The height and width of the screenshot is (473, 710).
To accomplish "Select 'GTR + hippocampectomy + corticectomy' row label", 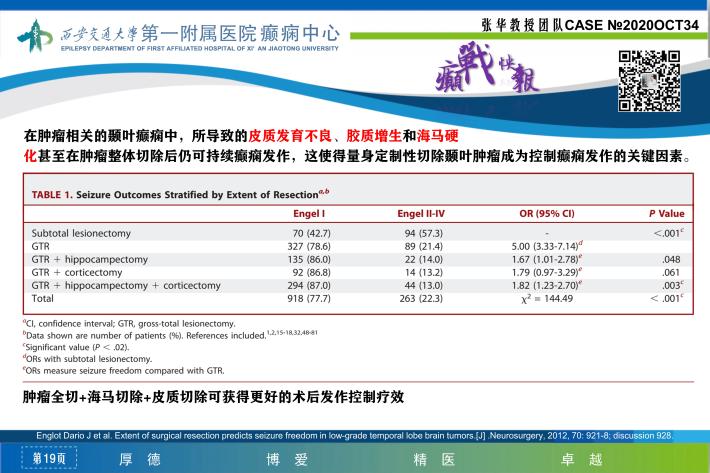I will [x=126, y=286].
